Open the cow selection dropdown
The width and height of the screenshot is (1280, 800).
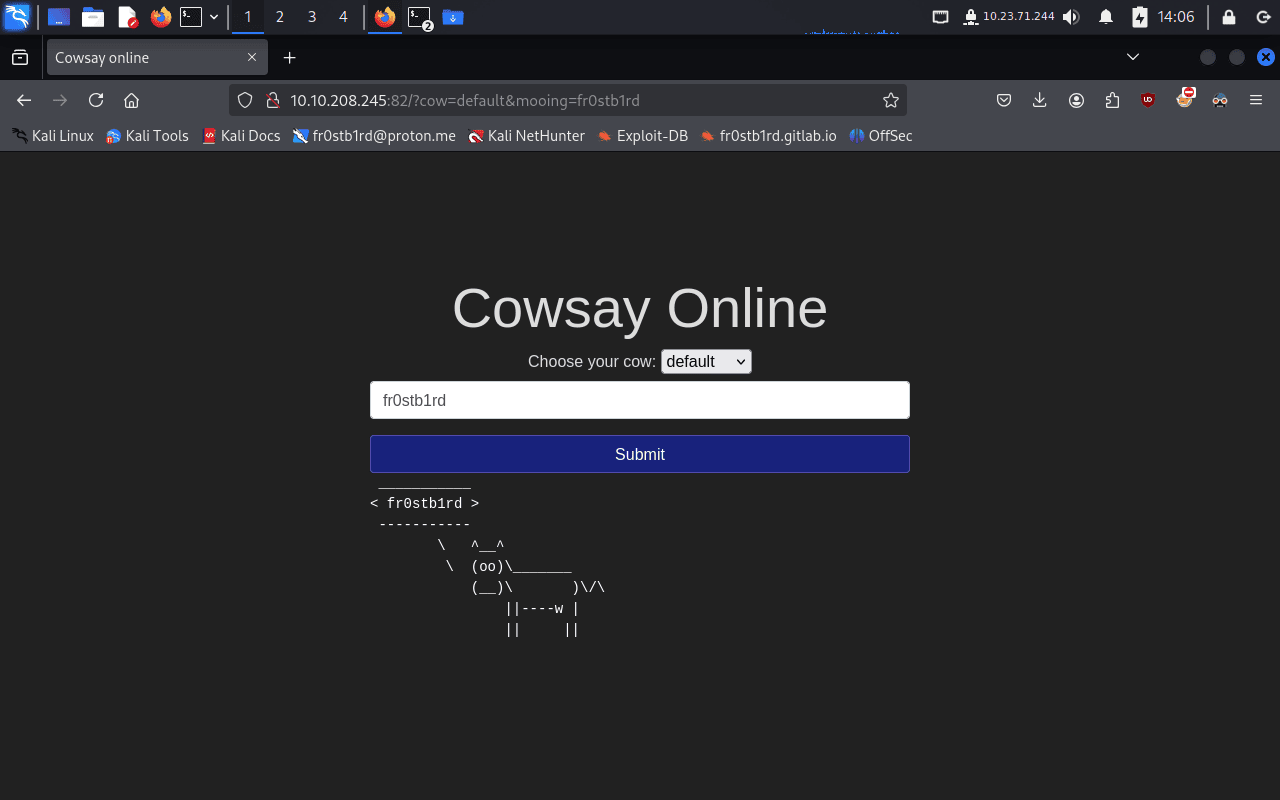(706, 362)
